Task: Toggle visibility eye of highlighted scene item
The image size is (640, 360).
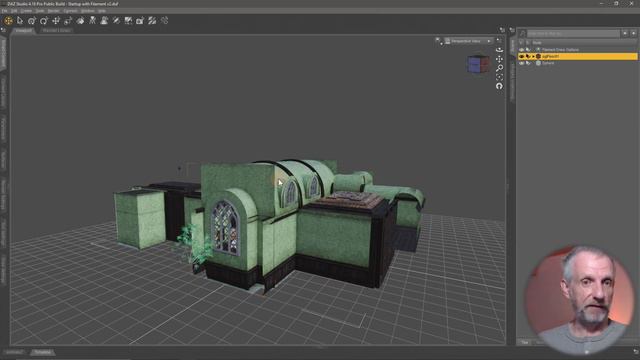Action: tap(521, 56)
